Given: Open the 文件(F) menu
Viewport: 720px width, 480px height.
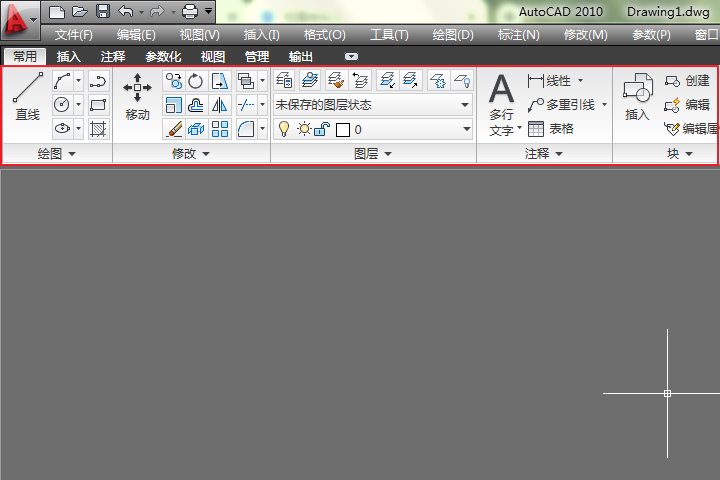Looking at the screenshot, I should click(73, 35).
